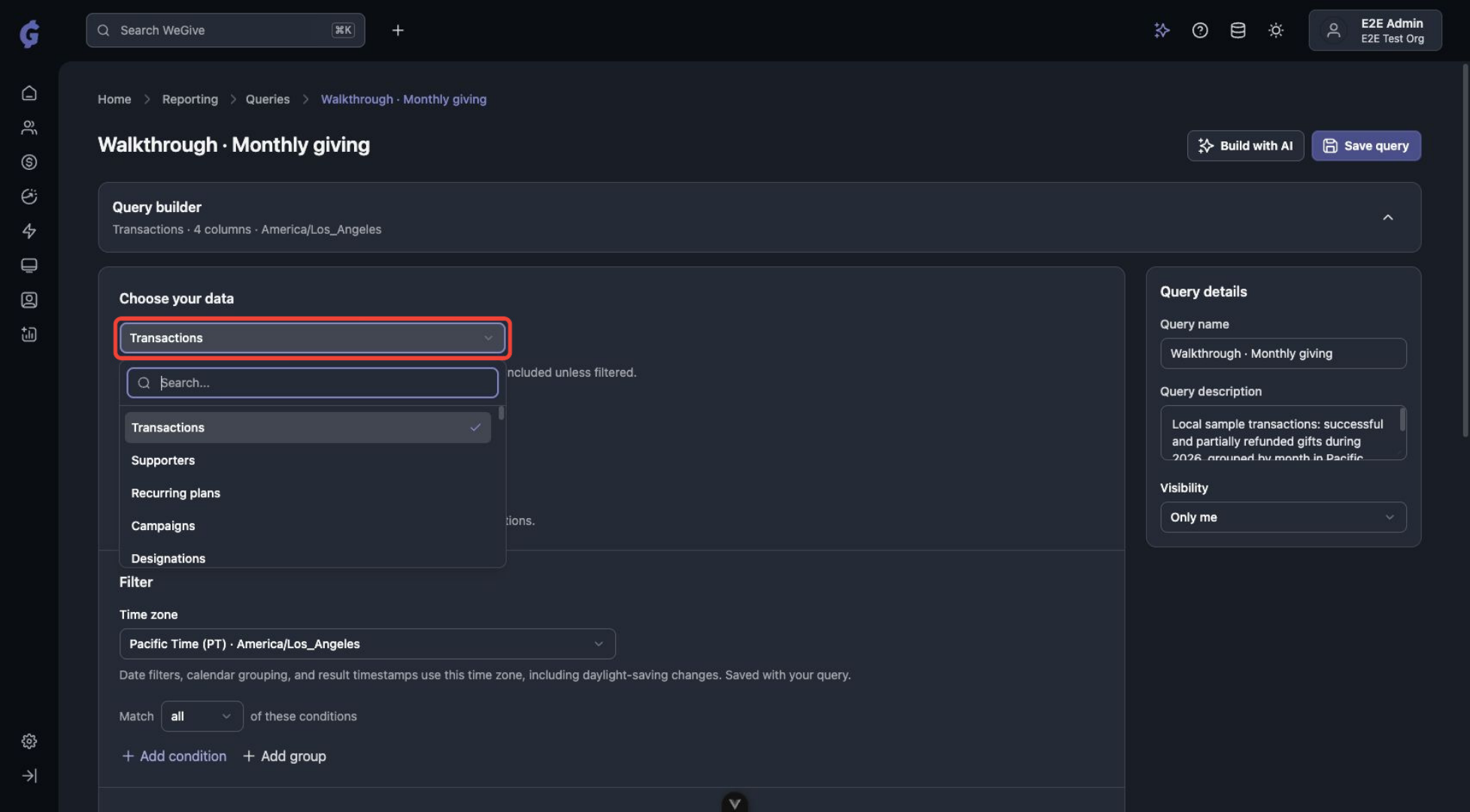
Task: Open the Visibility Only me dropdown
Action: (x=1283, y=517)
